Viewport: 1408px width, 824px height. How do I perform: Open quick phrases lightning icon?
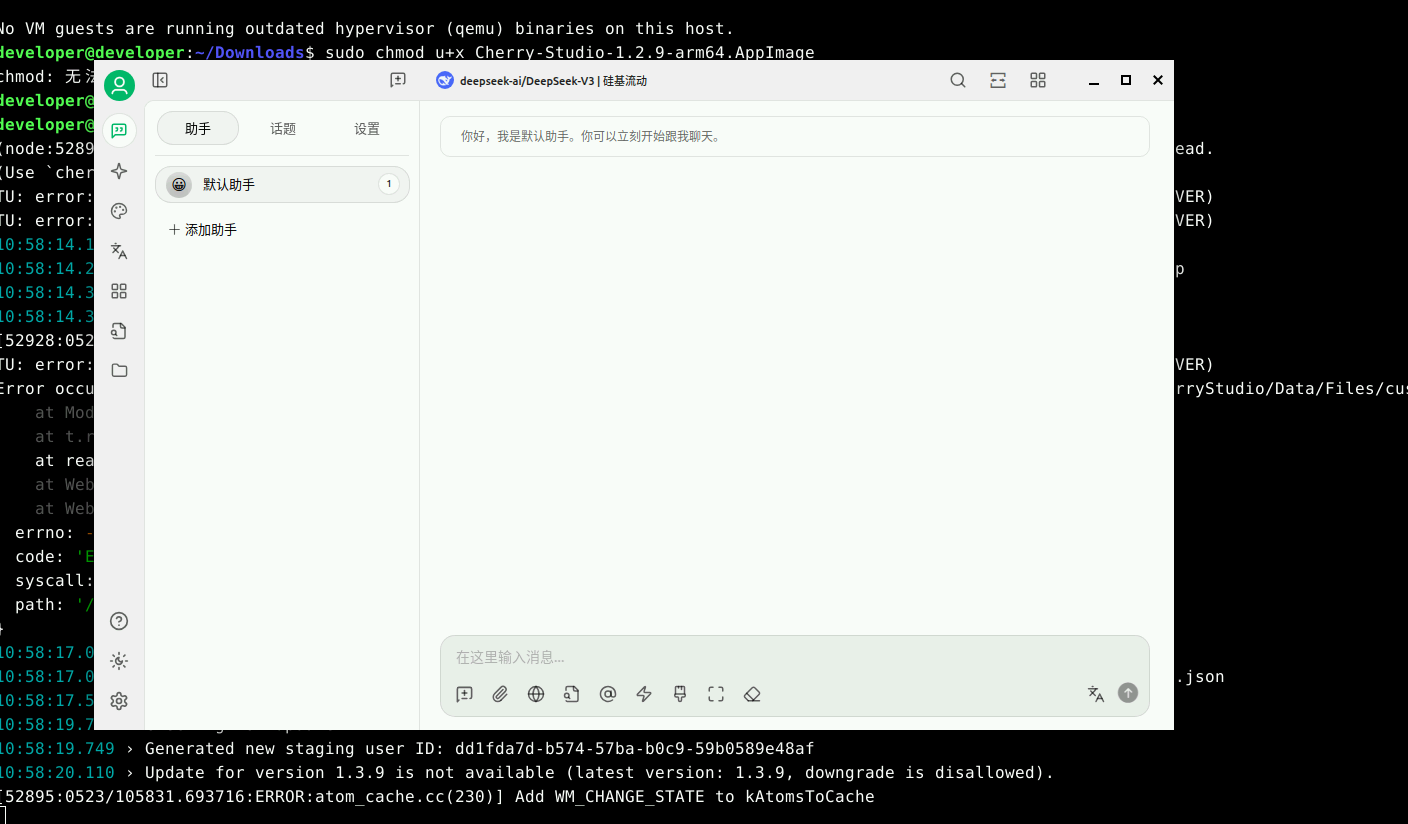coord(644,694)
